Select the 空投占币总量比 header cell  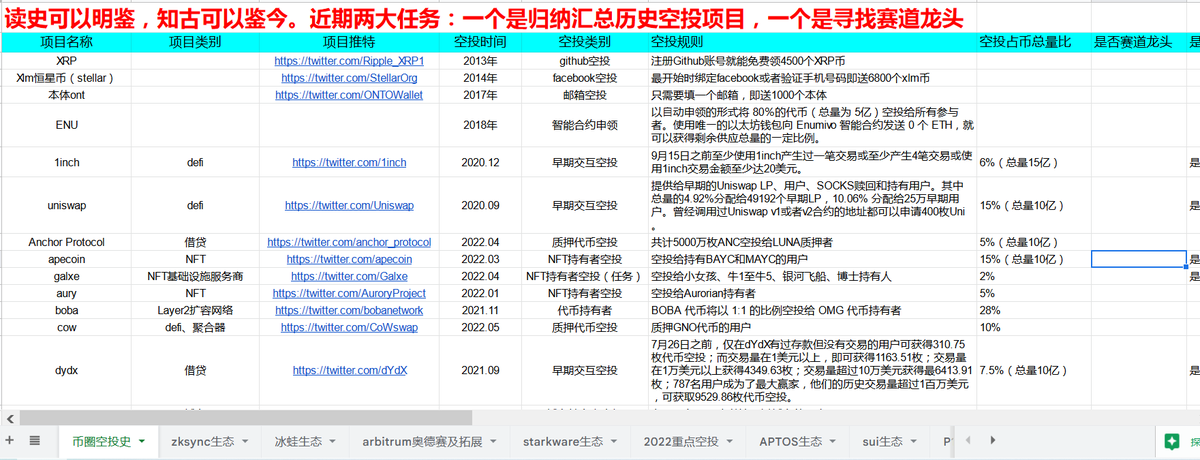pyautogui.click(x=1034, y=42)
